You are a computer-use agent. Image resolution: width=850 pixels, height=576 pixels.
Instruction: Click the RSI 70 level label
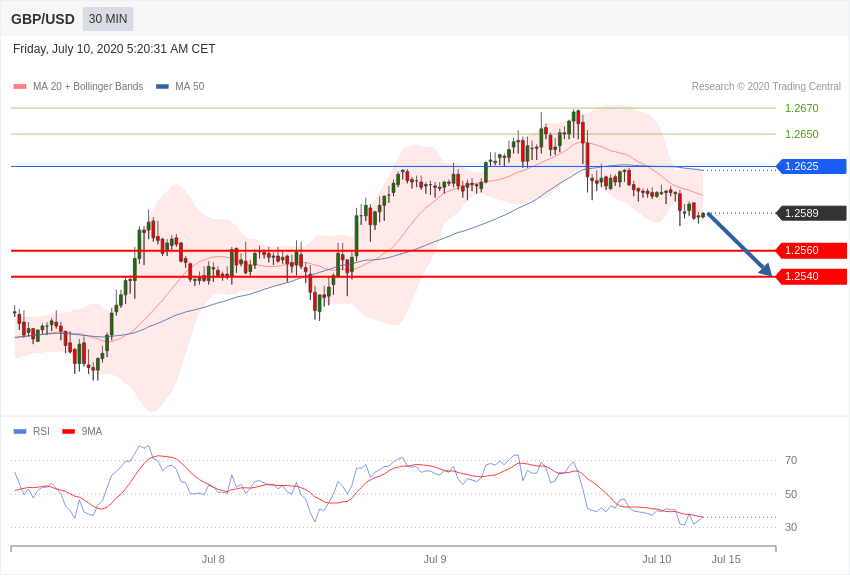791,460
